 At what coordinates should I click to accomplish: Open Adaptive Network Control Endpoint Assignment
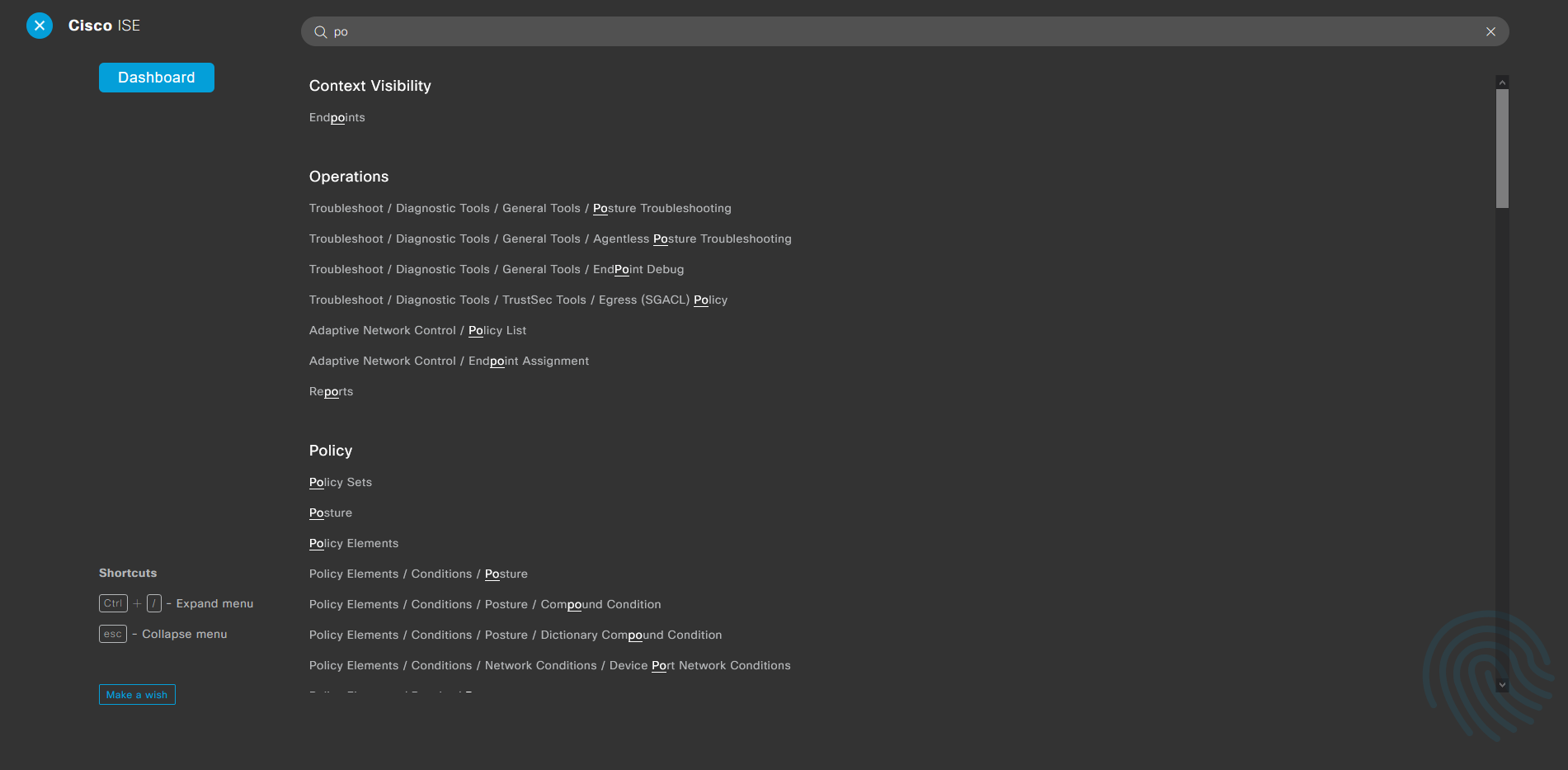point(449,361)
